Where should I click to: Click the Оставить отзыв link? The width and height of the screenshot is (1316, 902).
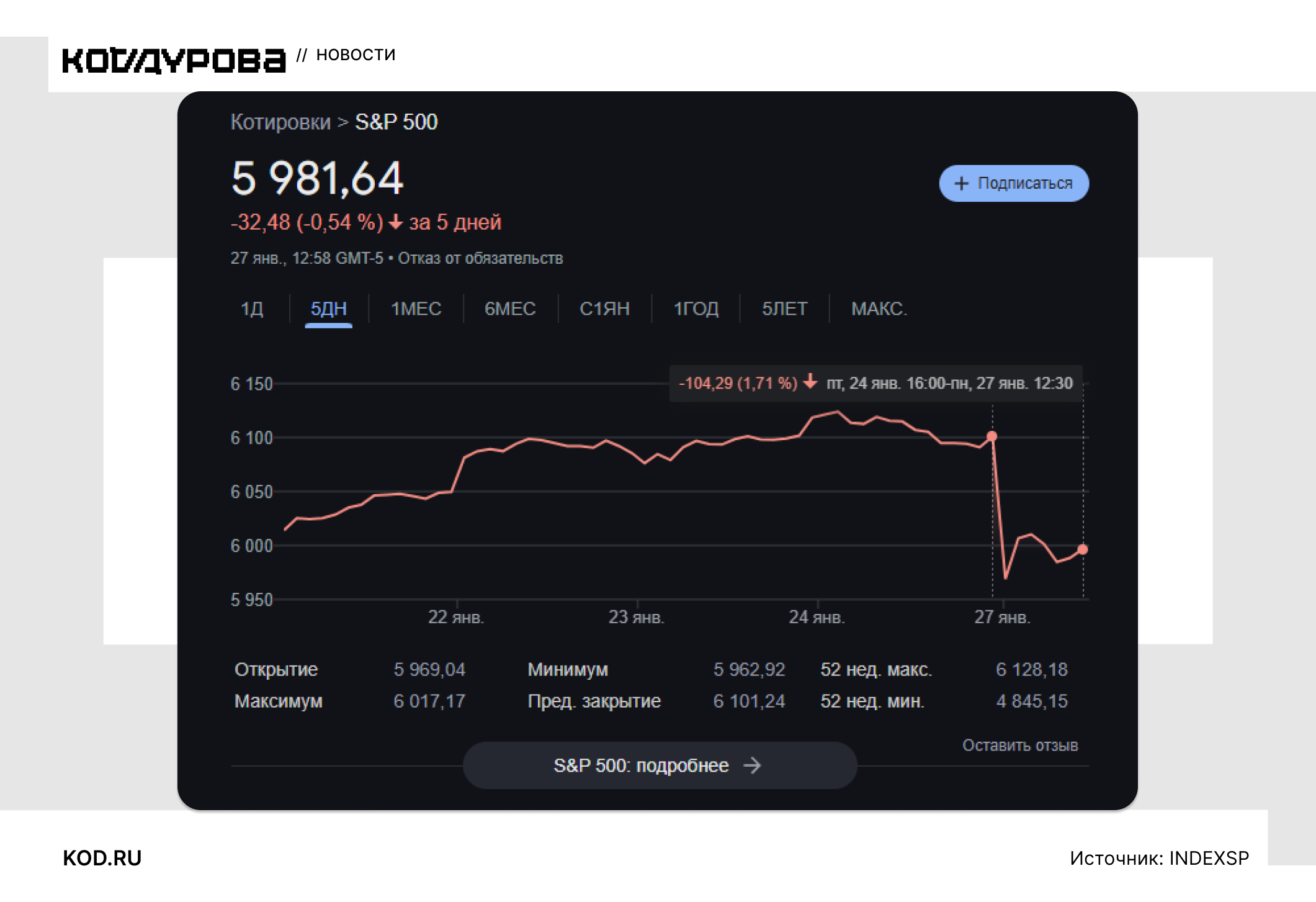pos(1020,745)
